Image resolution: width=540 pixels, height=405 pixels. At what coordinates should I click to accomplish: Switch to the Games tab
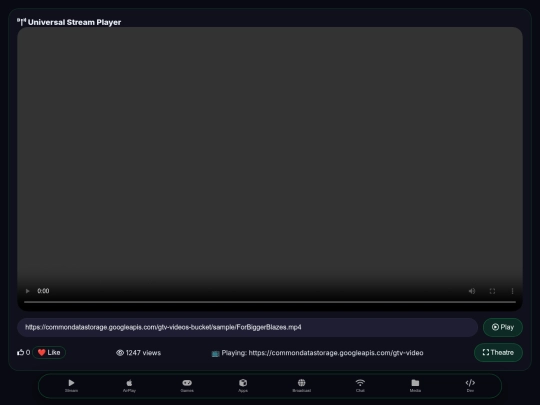click(187, 385)
